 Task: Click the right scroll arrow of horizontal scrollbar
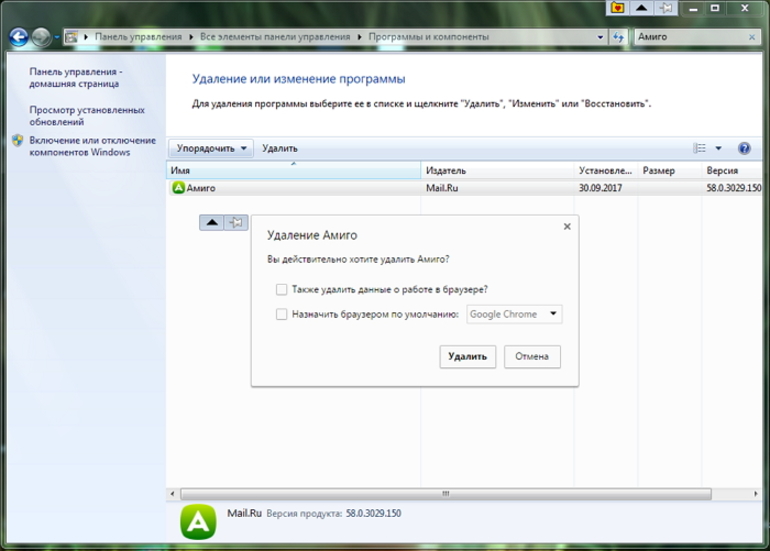756,494
